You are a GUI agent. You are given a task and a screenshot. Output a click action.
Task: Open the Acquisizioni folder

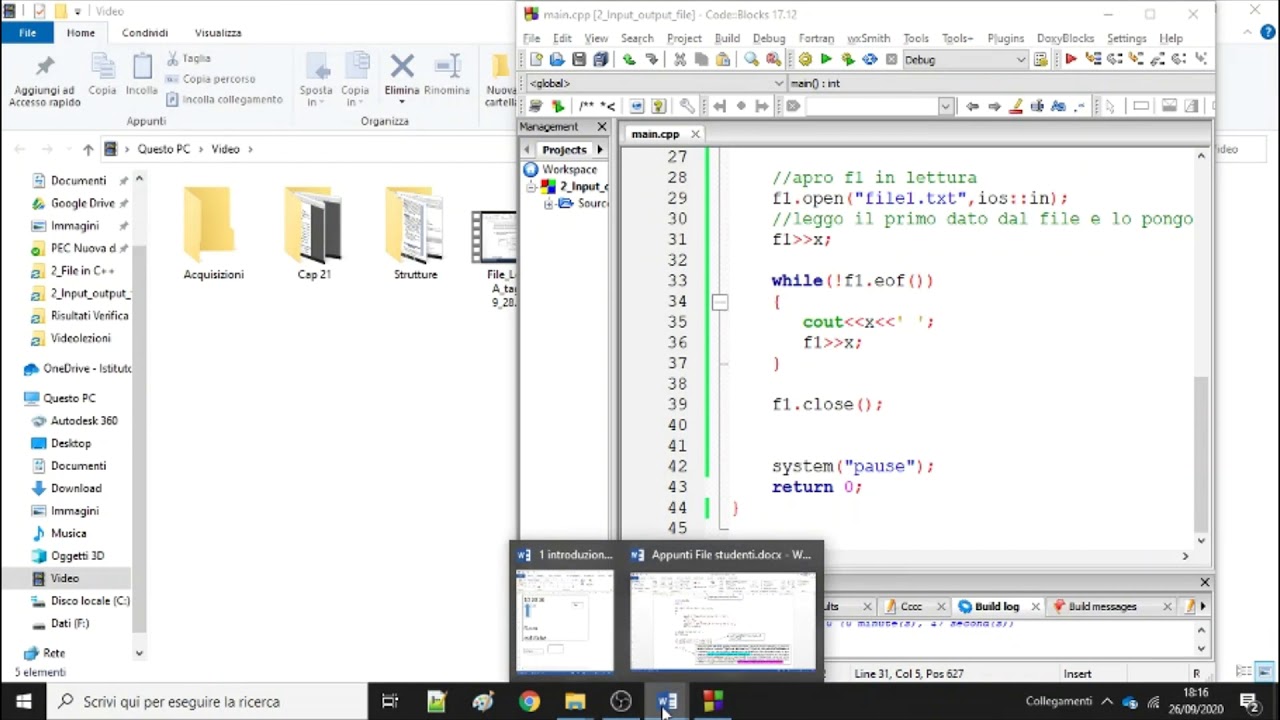[x=213, y=232]
